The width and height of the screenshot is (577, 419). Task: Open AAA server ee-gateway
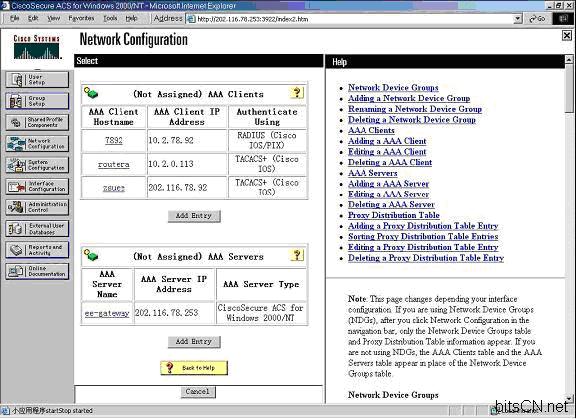[107, 313]
